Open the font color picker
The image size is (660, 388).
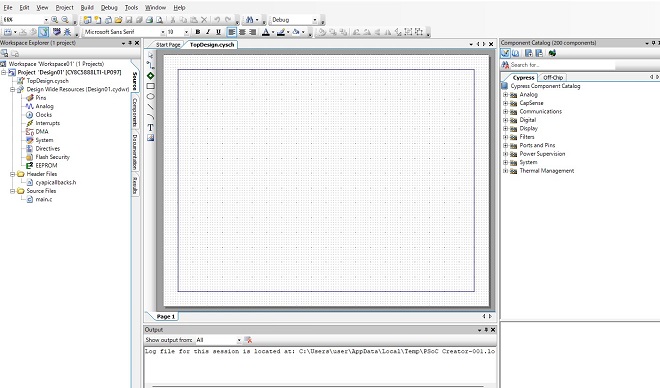[266, 32]
